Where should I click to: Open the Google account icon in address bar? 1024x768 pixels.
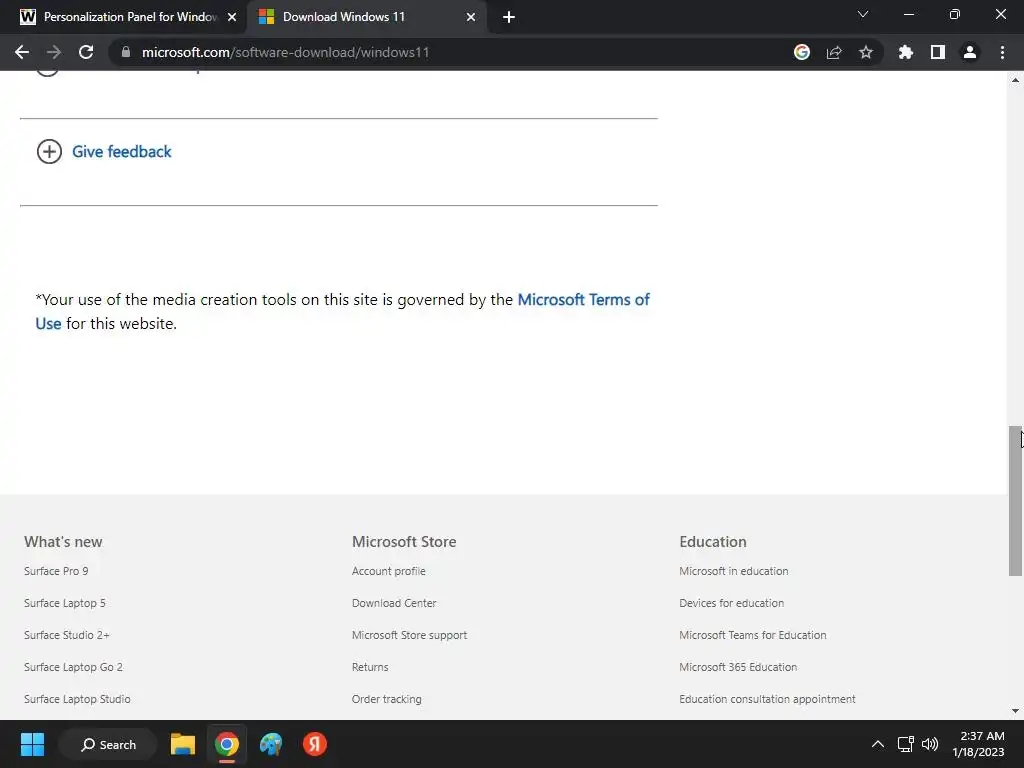click(x=802, y=52)
